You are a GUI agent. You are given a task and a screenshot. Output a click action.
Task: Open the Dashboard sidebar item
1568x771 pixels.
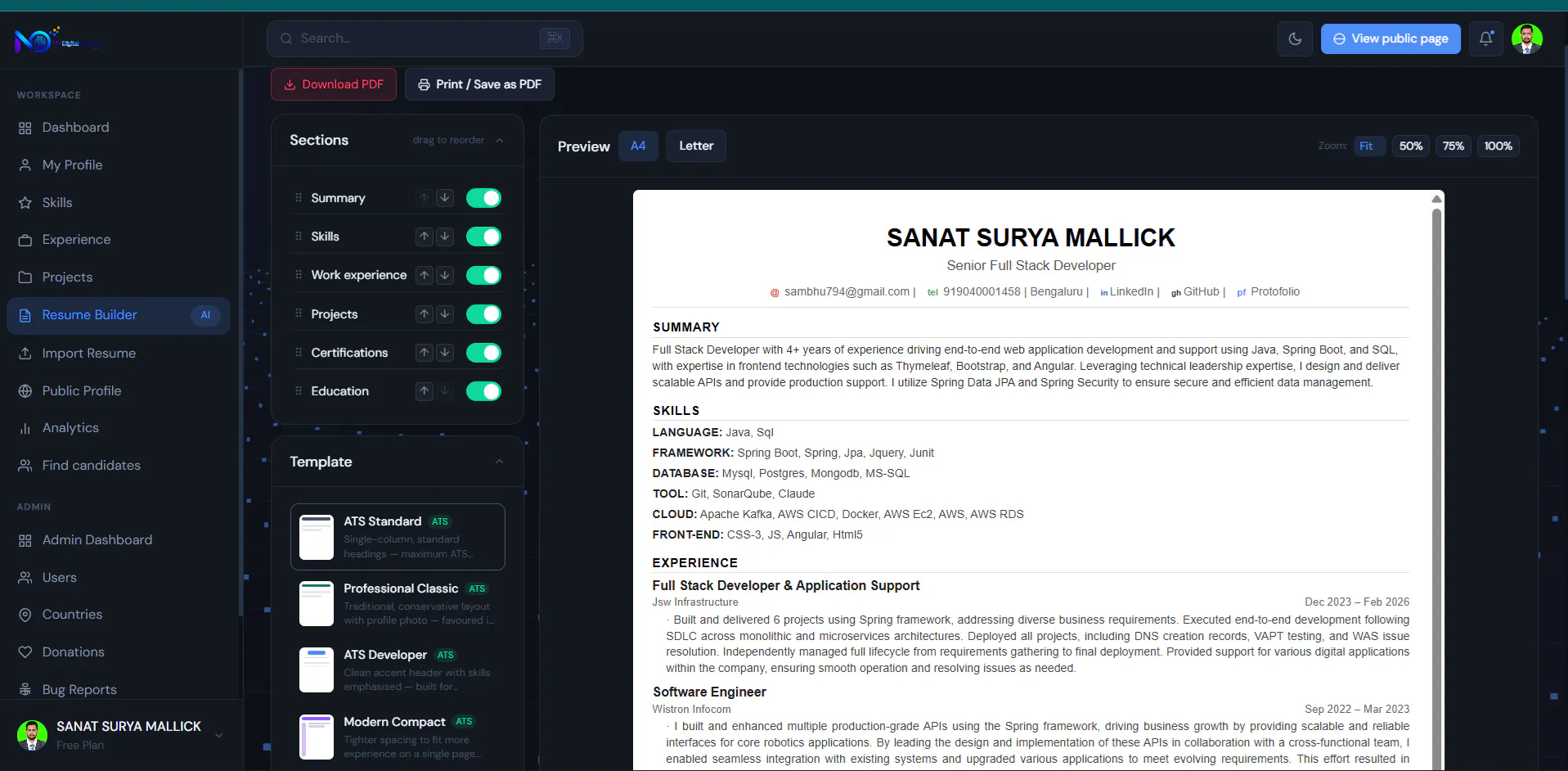coord(119,128)
